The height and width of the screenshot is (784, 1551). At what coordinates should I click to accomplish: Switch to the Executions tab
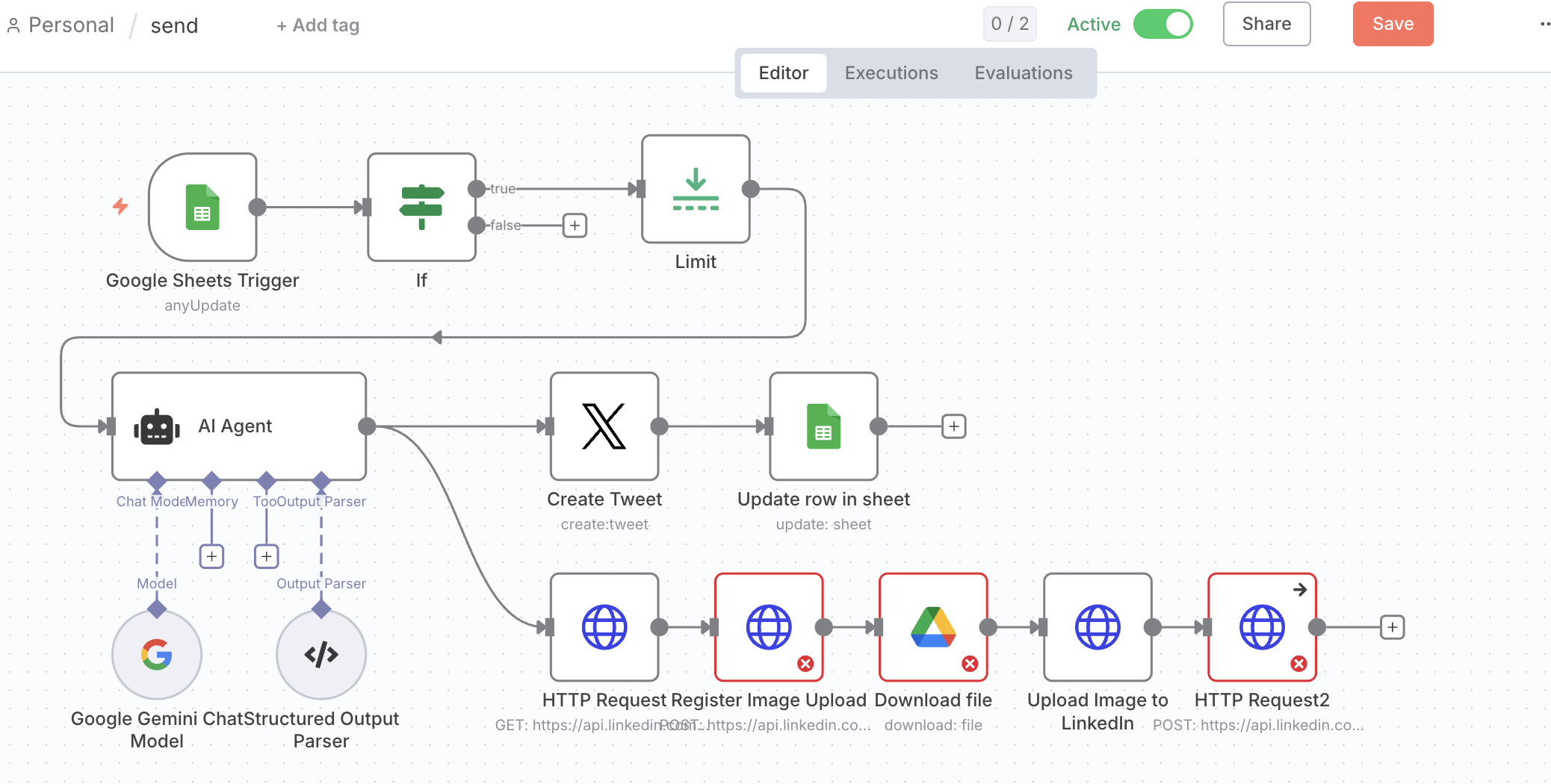coord(891,73)
